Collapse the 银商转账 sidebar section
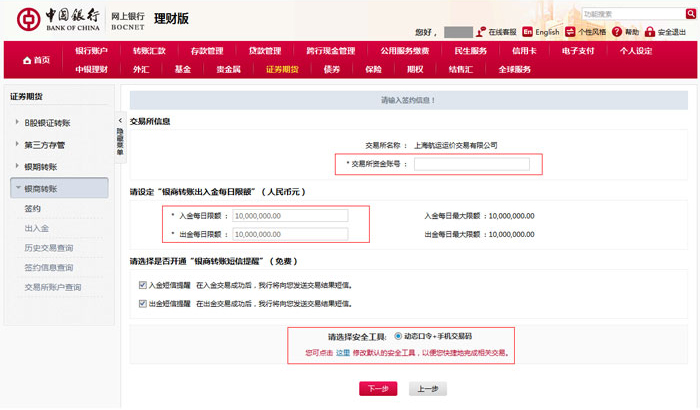The width and height of the screenshot is (700, 410). pos(17,188)
